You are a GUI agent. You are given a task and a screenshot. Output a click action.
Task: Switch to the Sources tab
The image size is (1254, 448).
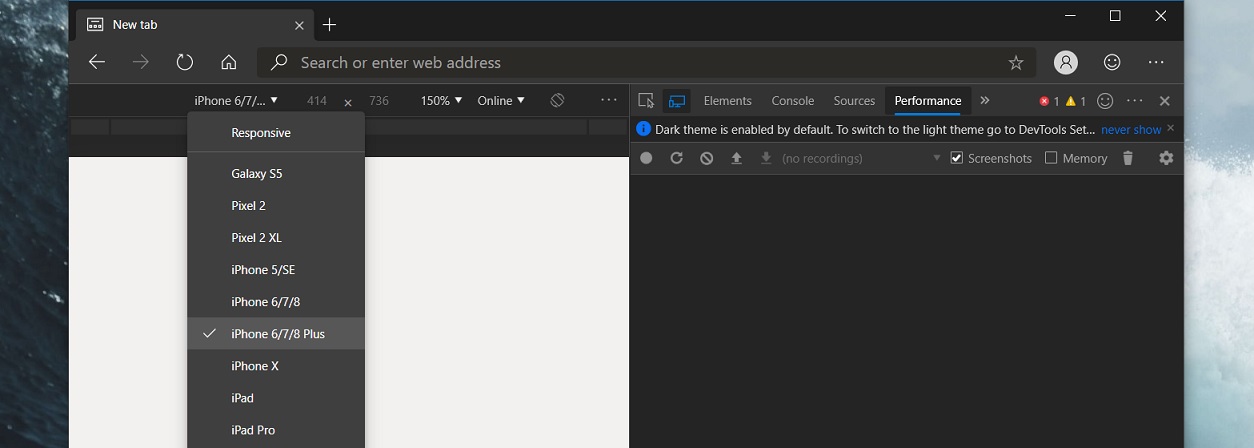(855, 100)
